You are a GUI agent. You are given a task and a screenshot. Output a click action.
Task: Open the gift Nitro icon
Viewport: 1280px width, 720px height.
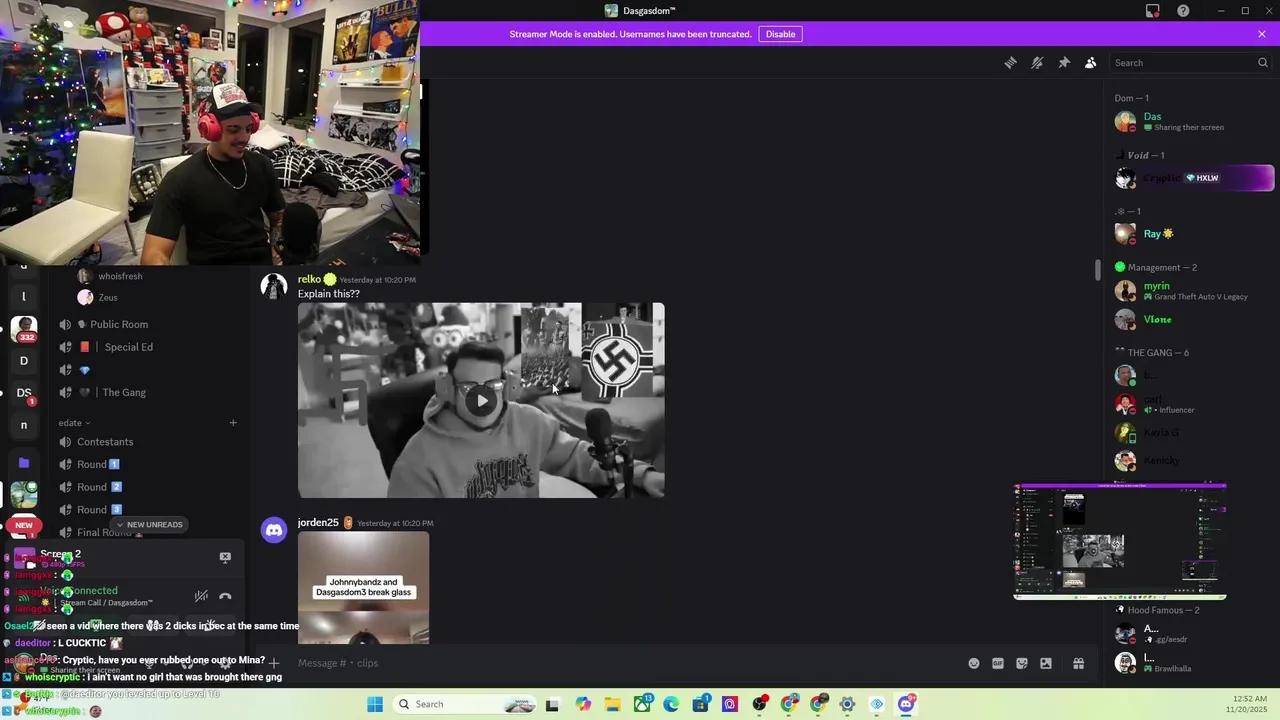pyautogui.click(x=1078, y=663)
